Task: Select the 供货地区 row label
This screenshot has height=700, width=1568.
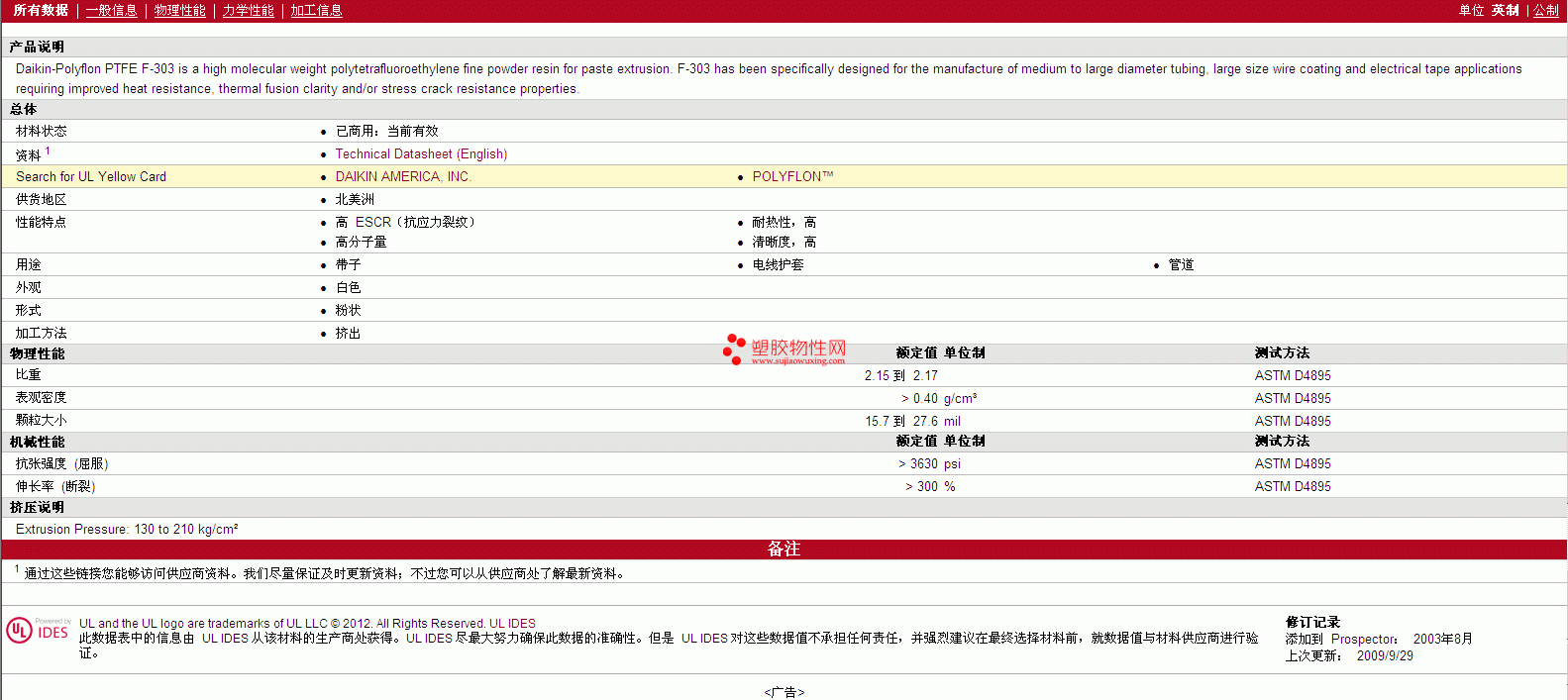Action: 41,199
